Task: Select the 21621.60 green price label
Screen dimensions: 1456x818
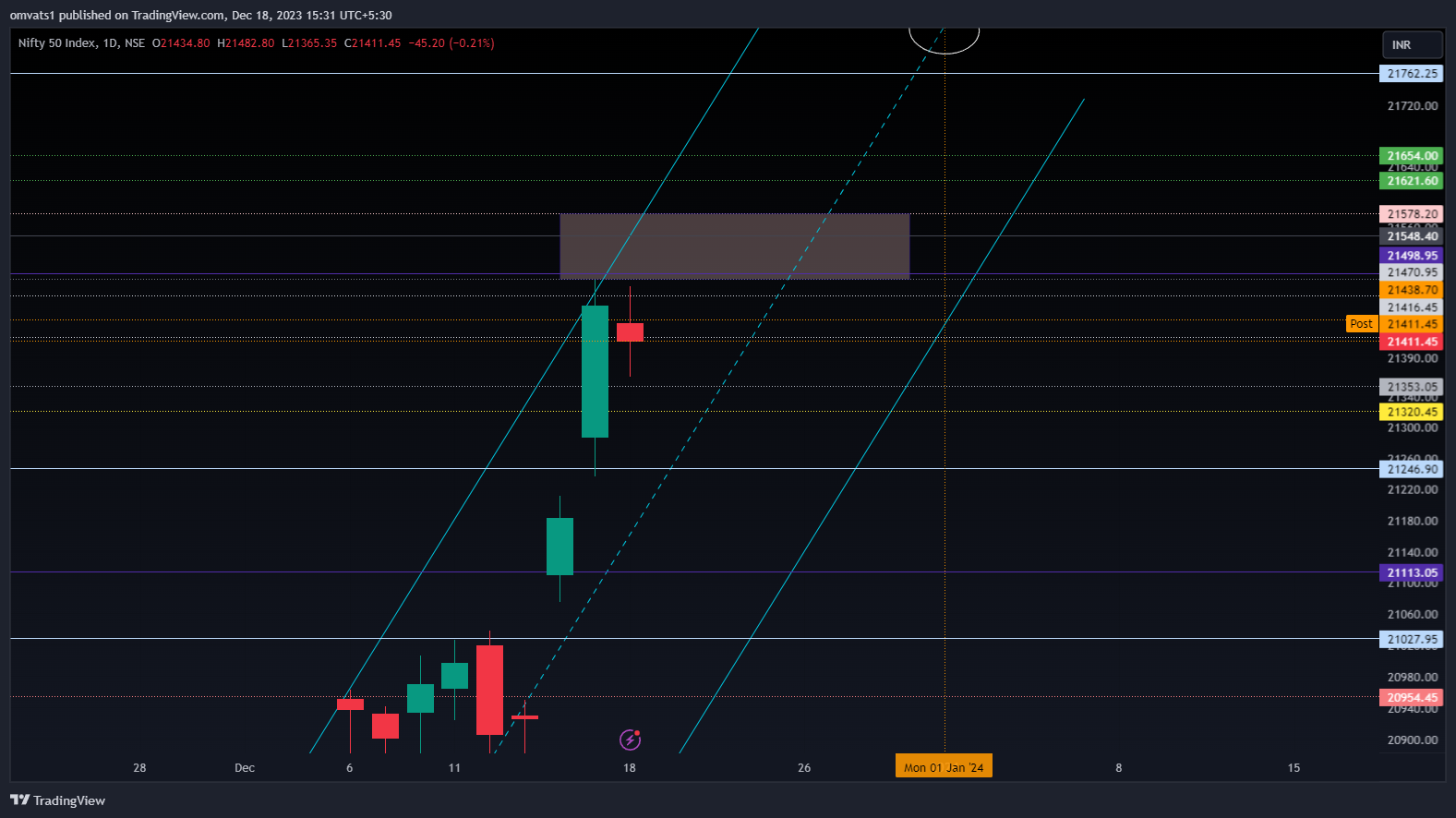Action: click(x=1412, y=181)
